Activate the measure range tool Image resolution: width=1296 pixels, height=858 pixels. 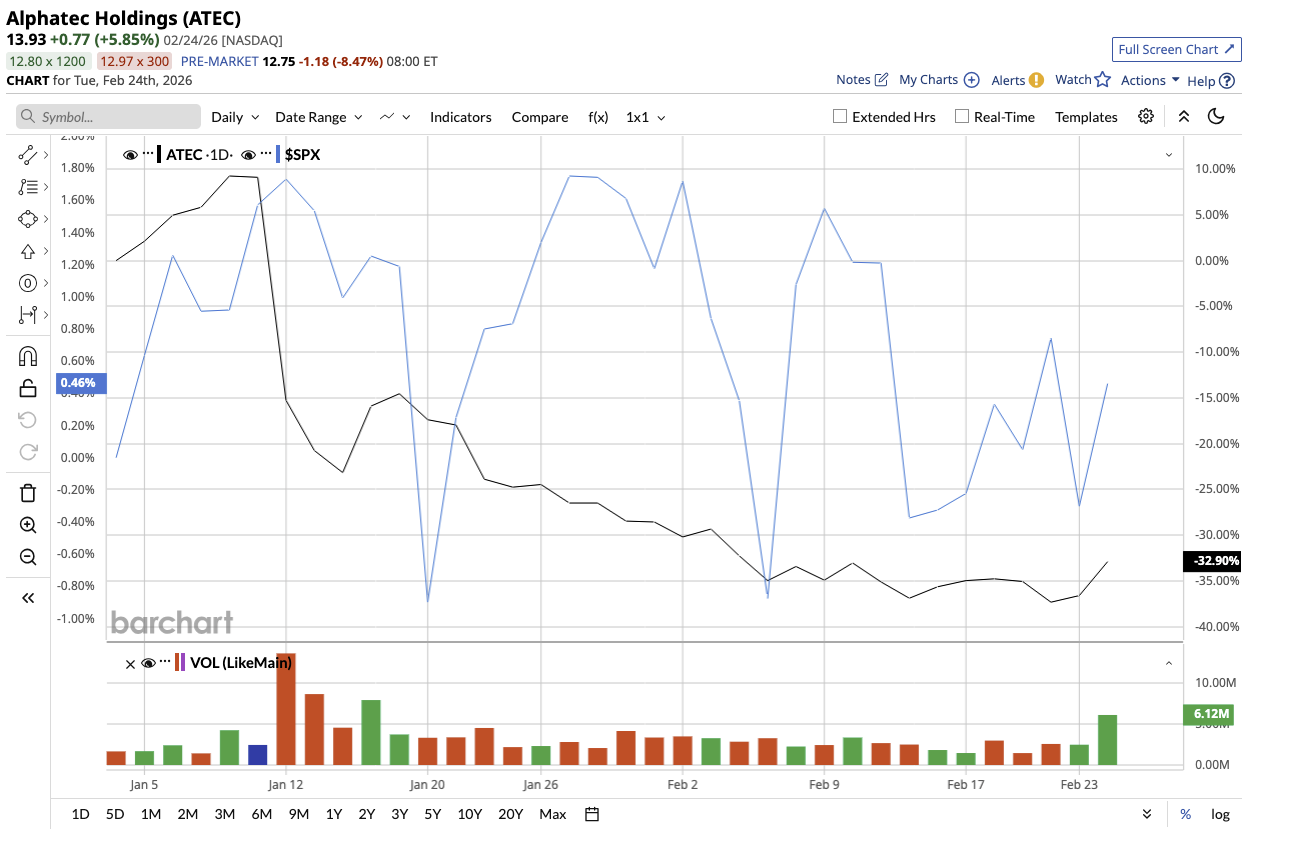pyautogui.click(x=28, y=315)
